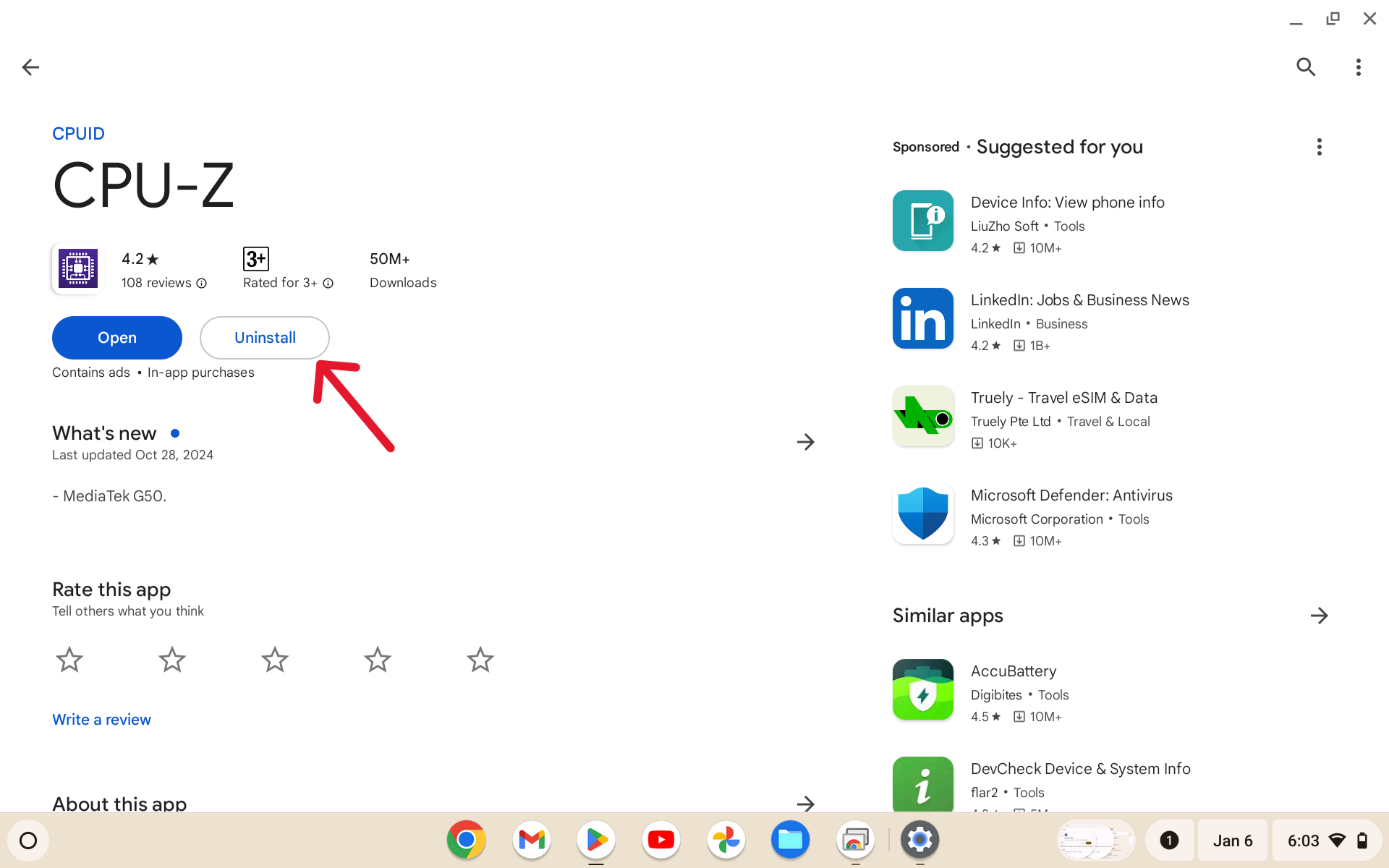Image resolution: width=1389 pixels, height=868 pixels.
Task: Open the Jan 6 calendar date
Action: (x=1233, y=841)
